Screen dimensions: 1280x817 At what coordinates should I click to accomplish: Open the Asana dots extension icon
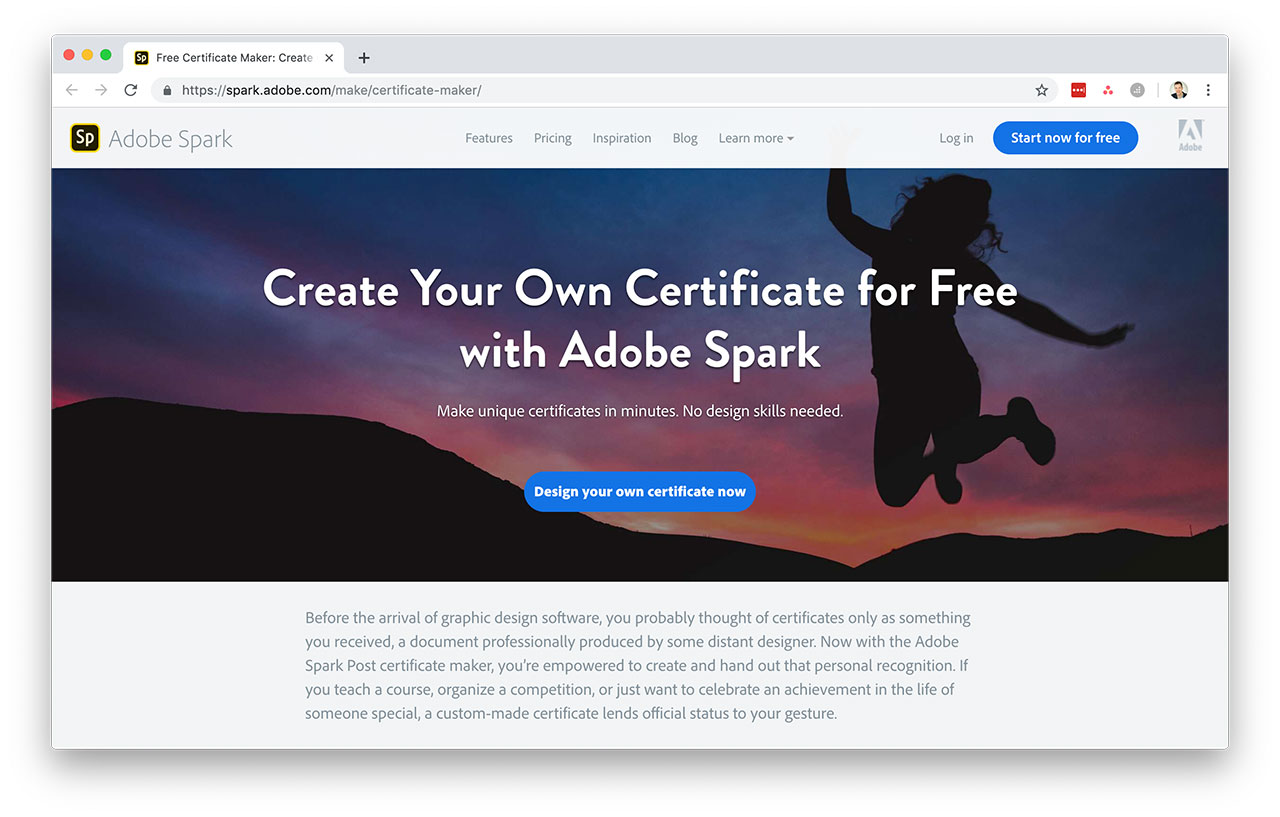(1108, 90)
